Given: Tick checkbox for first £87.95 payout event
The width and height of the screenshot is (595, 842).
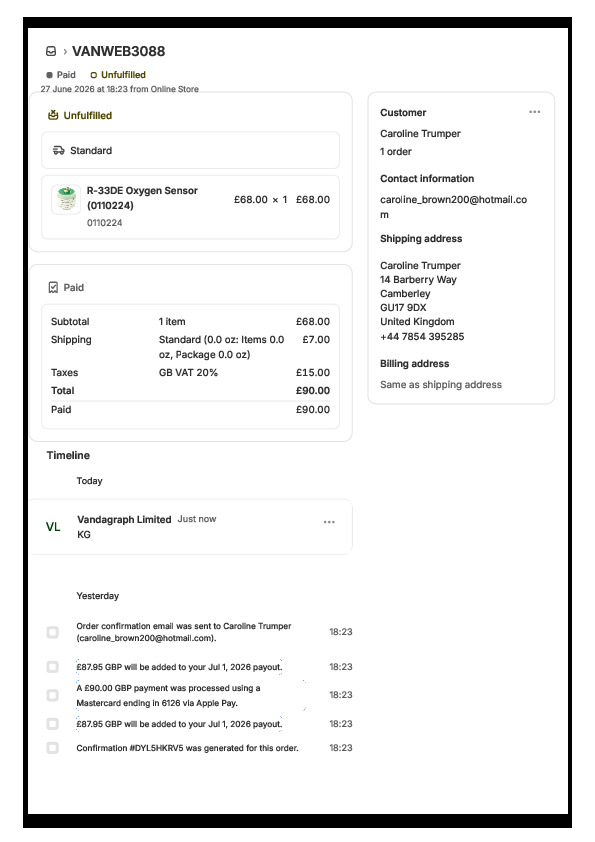Looking at the screenshot, I should coord(53,667).
